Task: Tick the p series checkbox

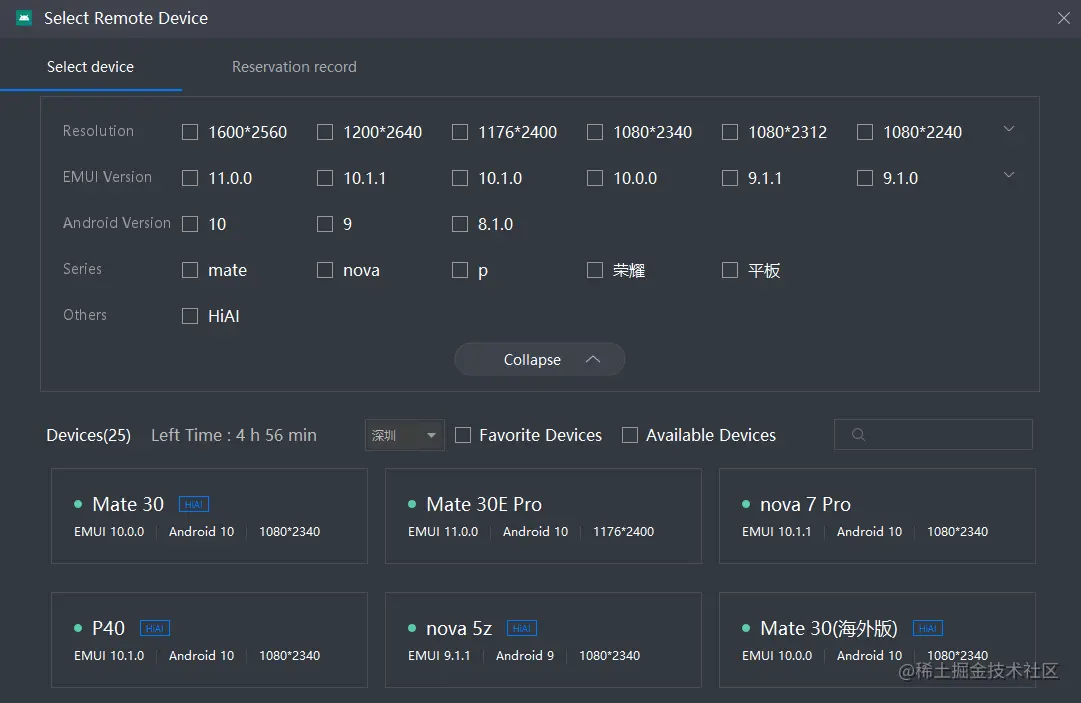Action: (460, 270)
